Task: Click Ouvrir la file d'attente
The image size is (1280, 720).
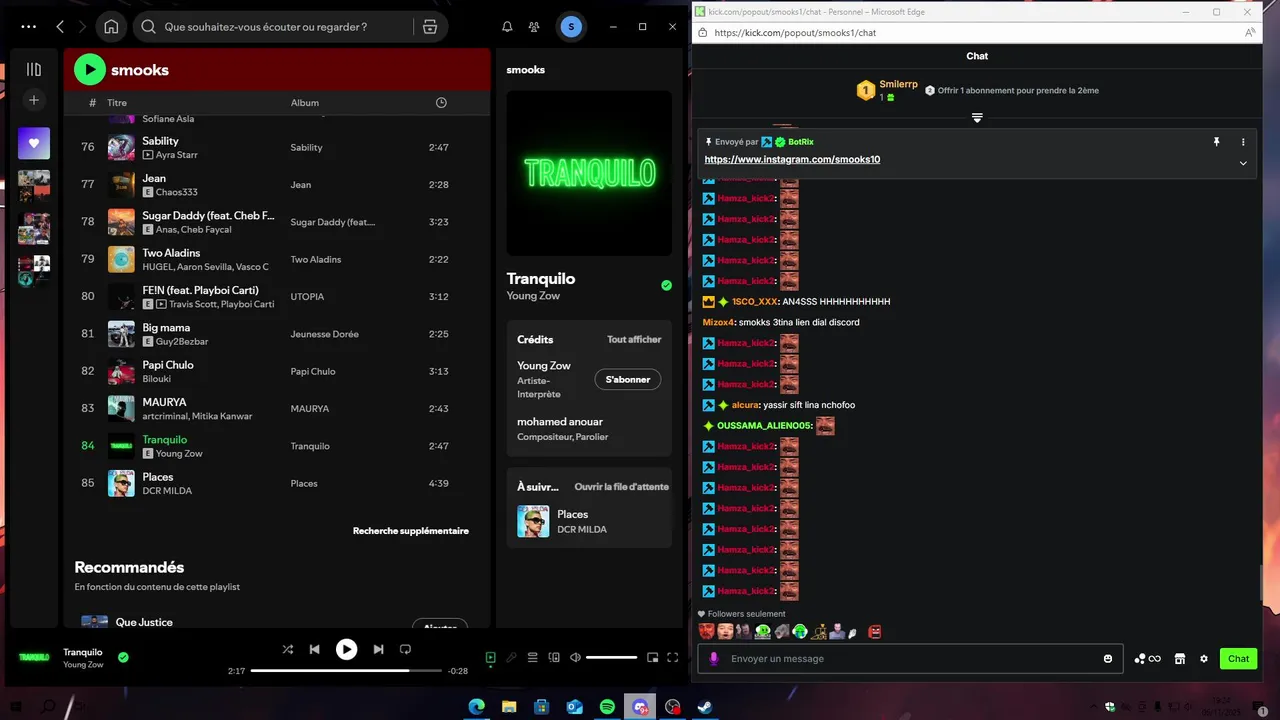Action: pos(621,487)
